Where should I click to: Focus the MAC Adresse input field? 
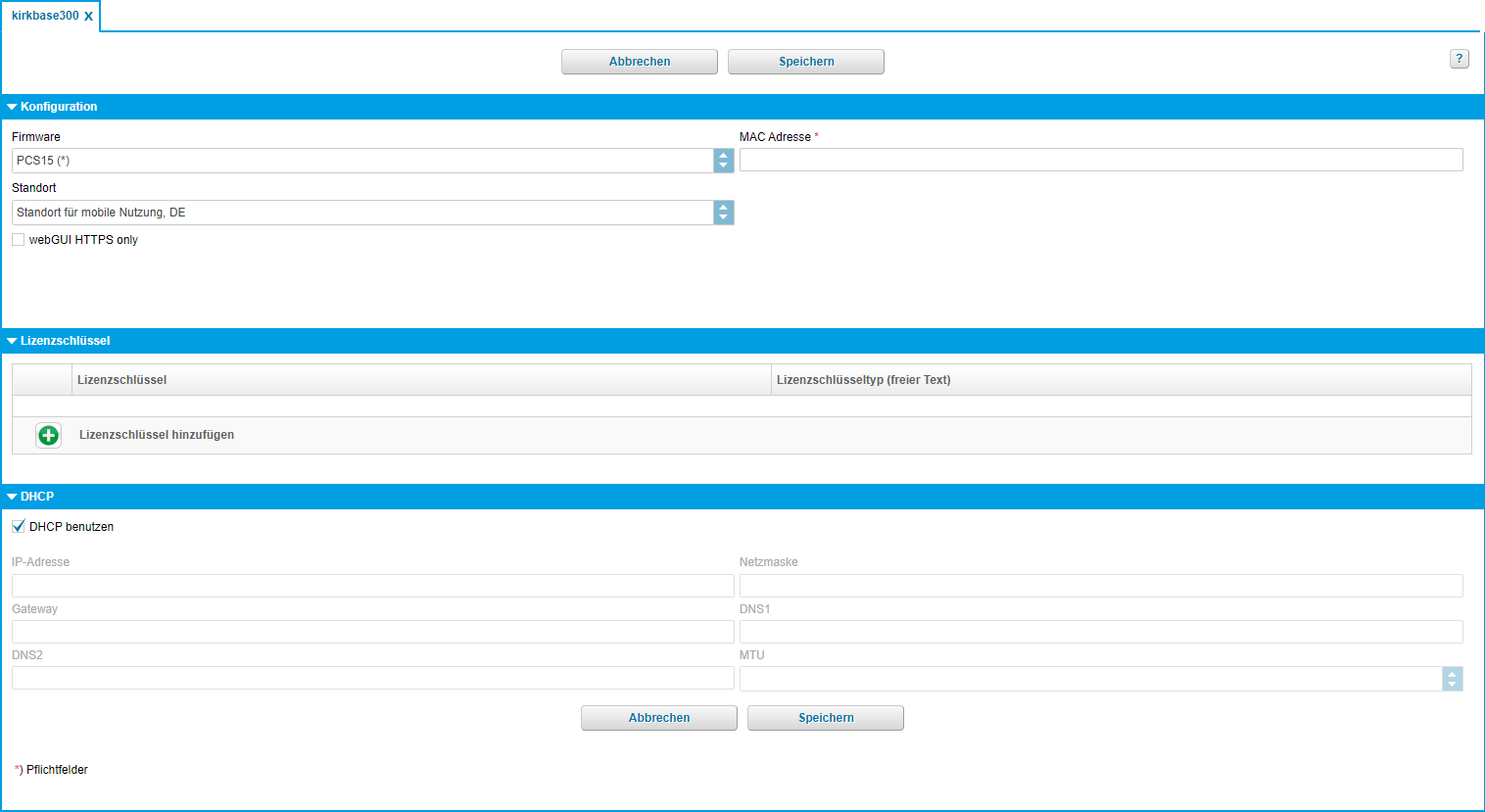coord(1101,160)
